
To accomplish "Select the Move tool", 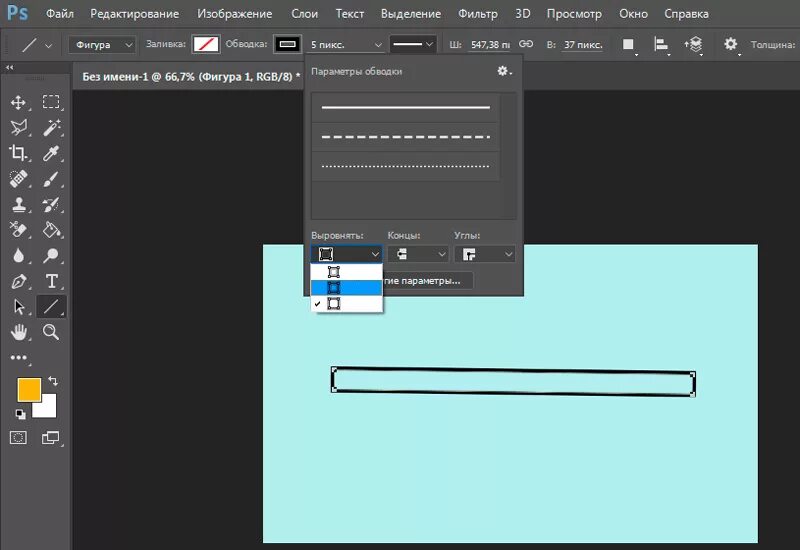I will [x=18, y=102].
